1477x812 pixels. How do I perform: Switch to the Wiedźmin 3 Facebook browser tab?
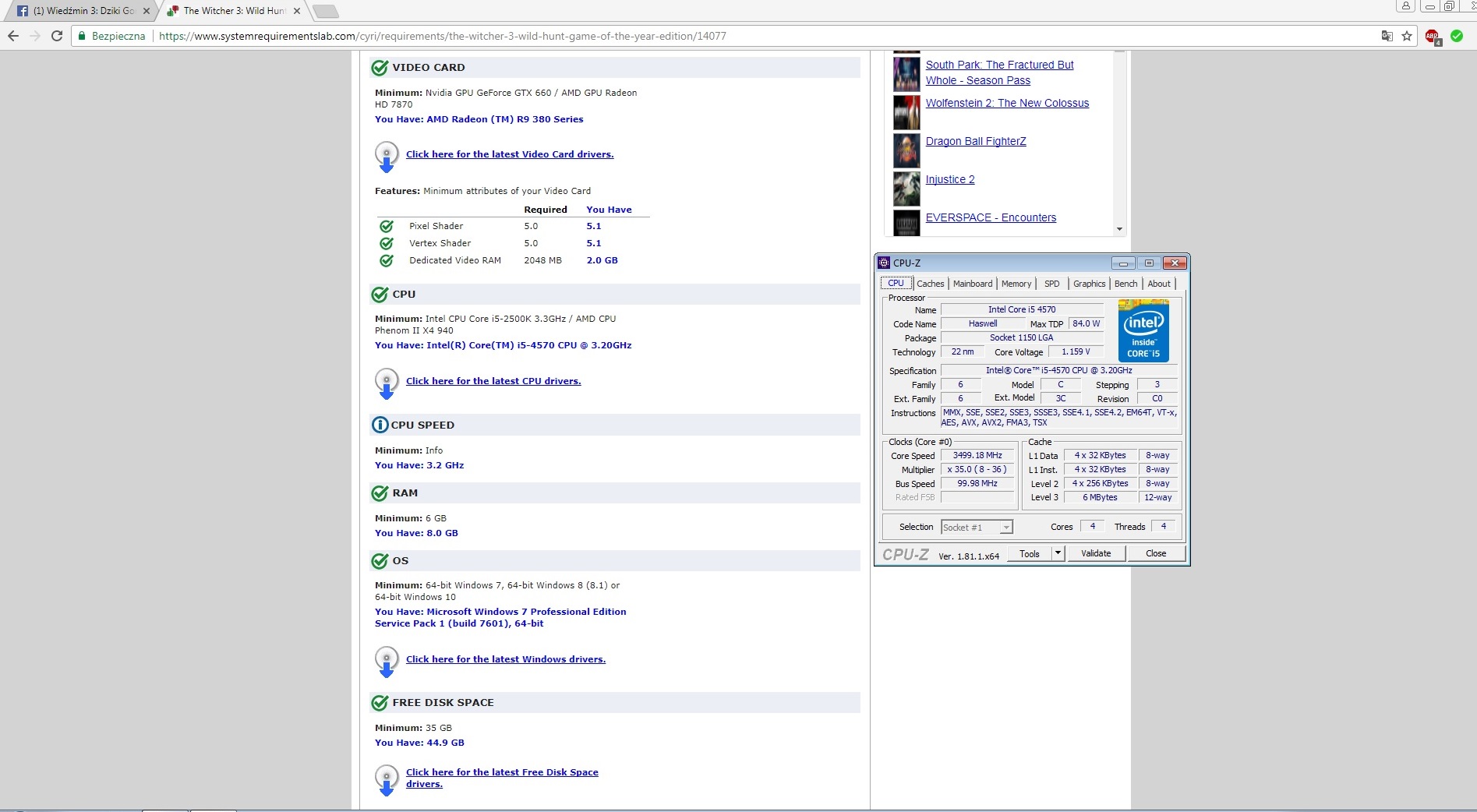pos(82,11)
